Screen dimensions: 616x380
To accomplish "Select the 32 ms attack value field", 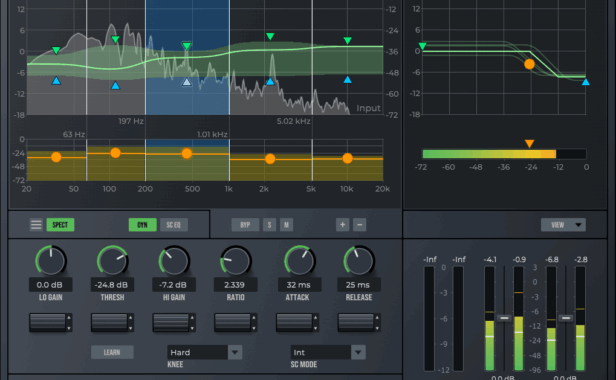I will point(299,285).
